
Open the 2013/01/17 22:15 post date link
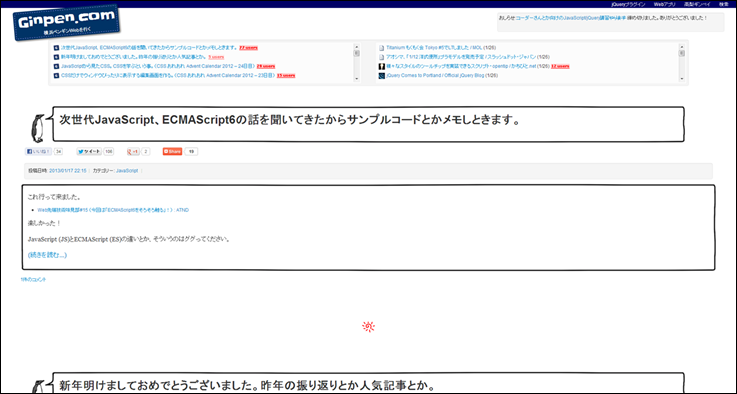pos(68,171)
